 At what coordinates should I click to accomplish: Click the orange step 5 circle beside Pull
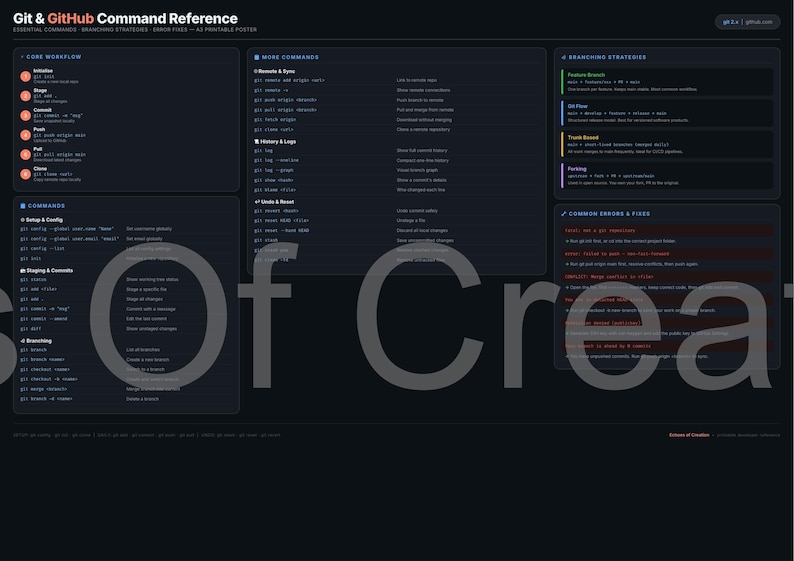(x=25, y=154)
